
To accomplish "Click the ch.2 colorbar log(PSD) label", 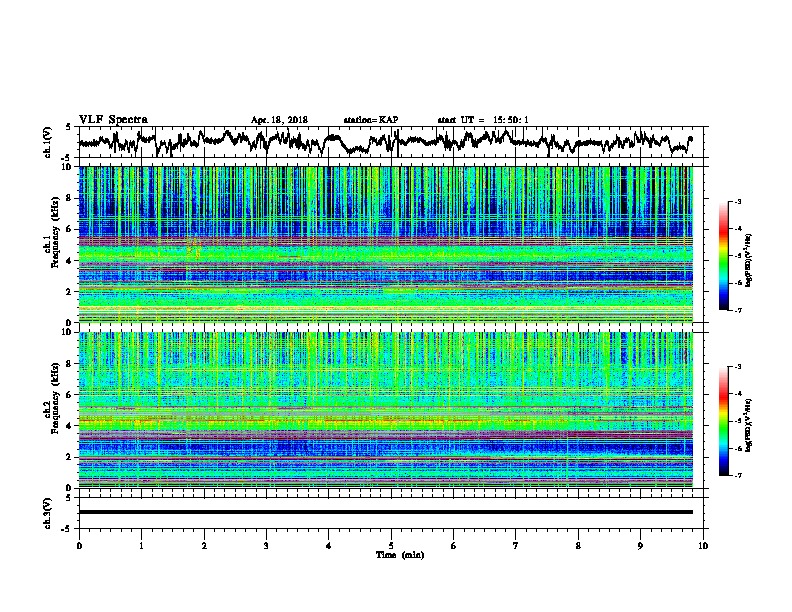I will 749,425.
